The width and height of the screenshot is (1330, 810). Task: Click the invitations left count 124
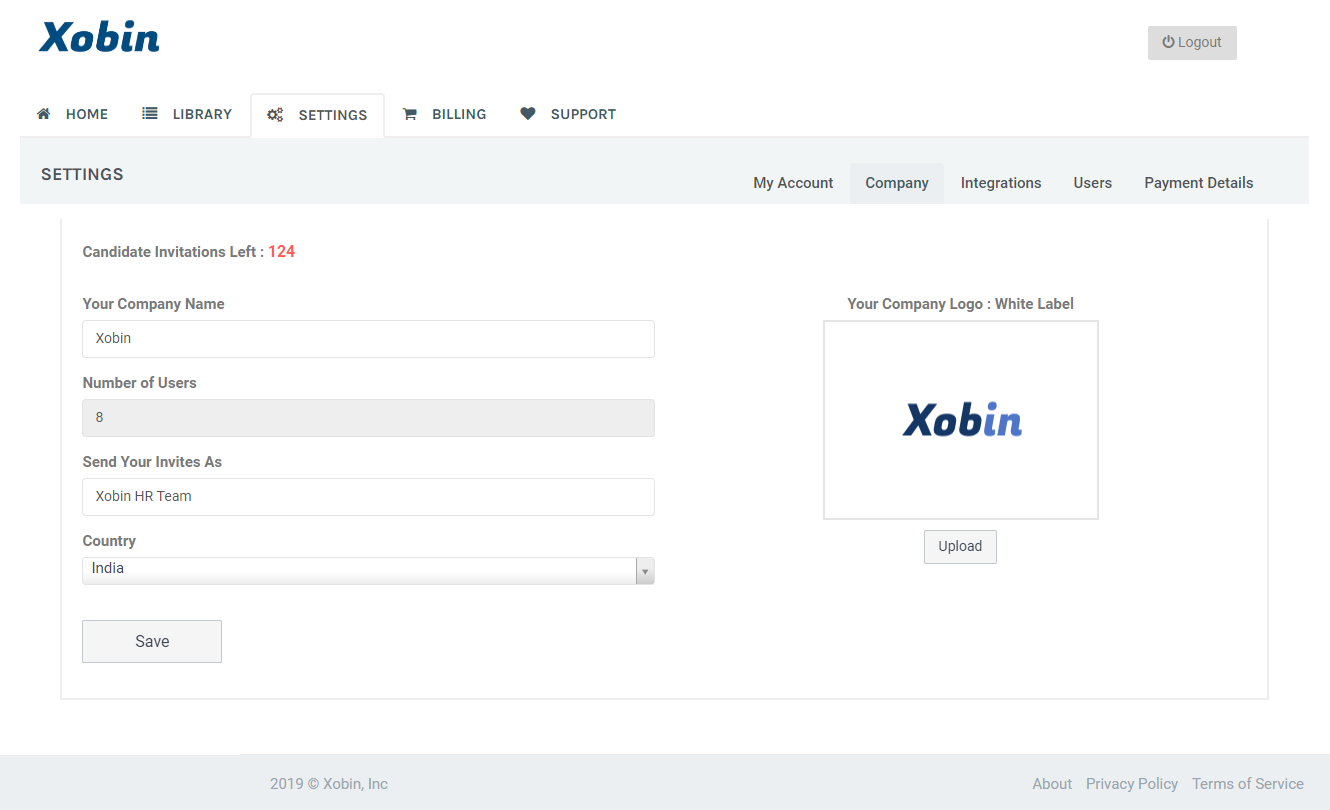tap(282, 252)
